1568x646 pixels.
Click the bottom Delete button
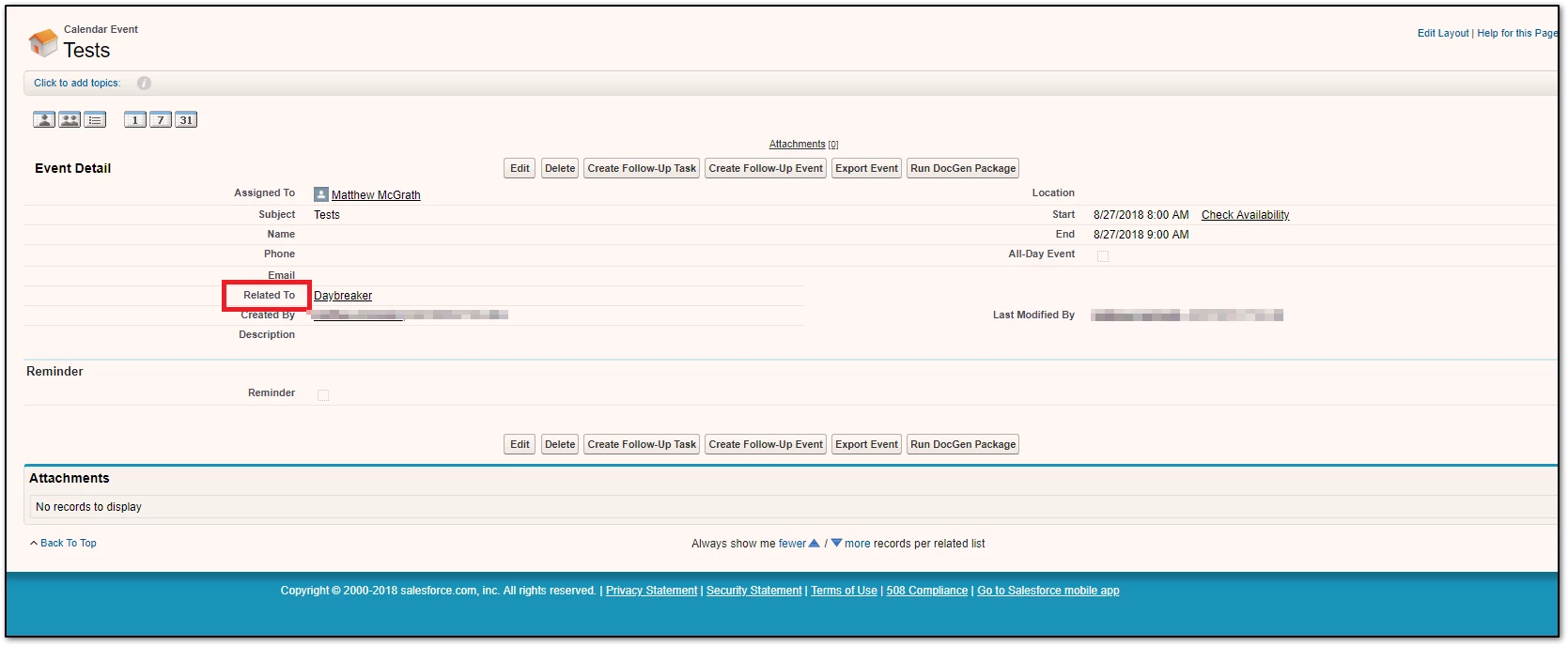[x=560, y=444]
